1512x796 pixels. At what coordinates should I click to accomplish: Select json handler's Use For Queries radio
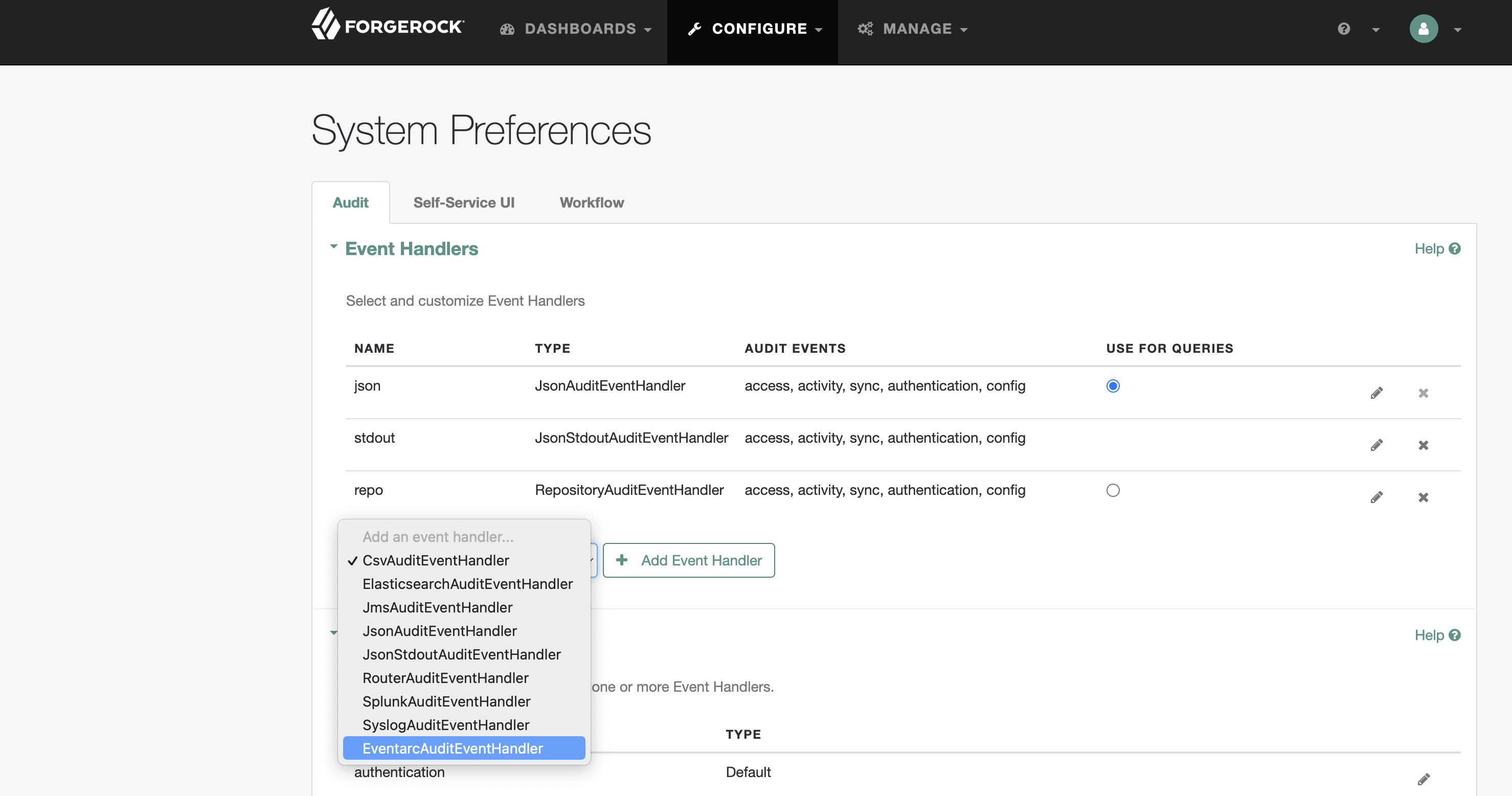[x=1112, y=385]
